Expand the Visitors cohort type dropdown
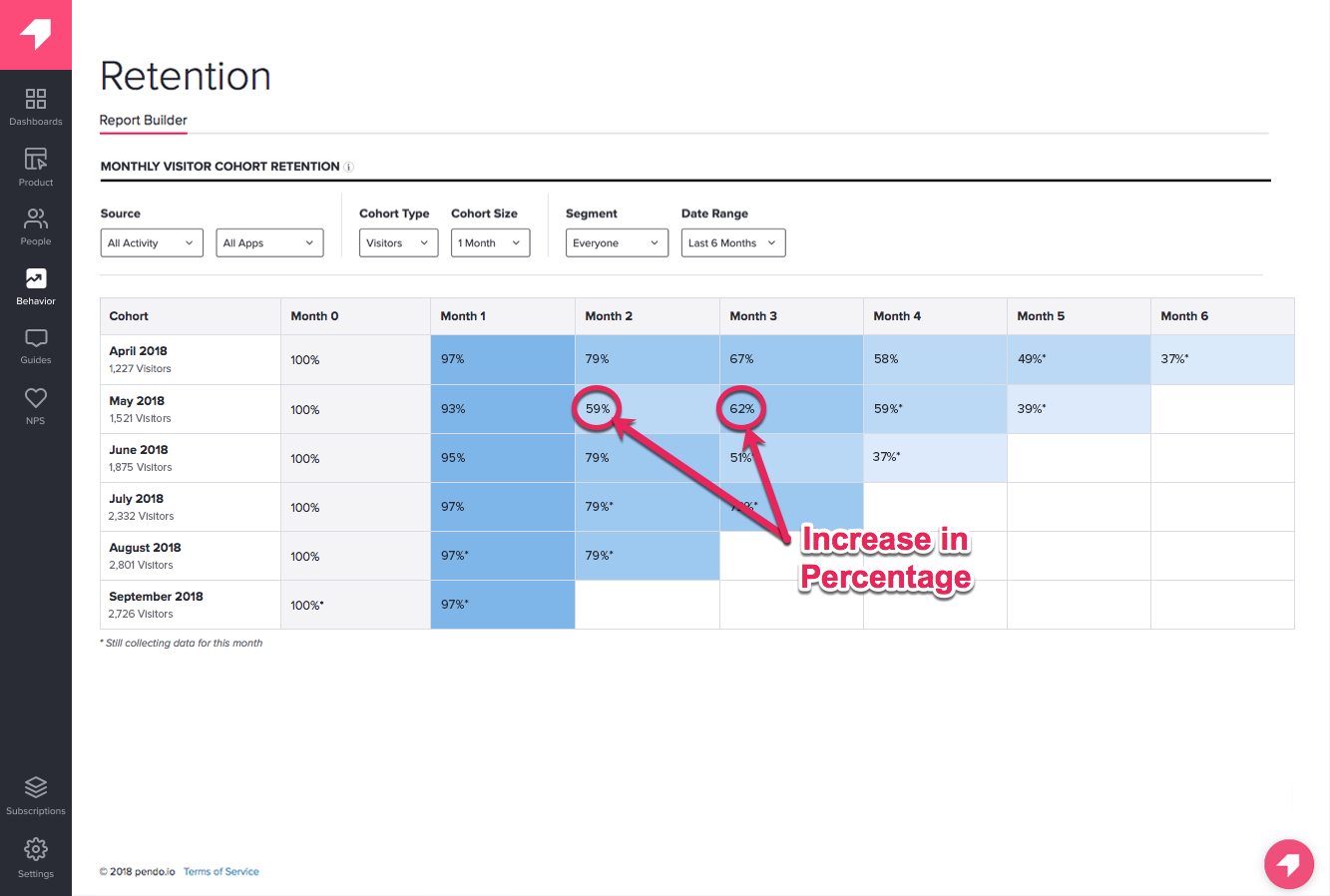Screen dimensions: 1330x896 pos(398,242)
